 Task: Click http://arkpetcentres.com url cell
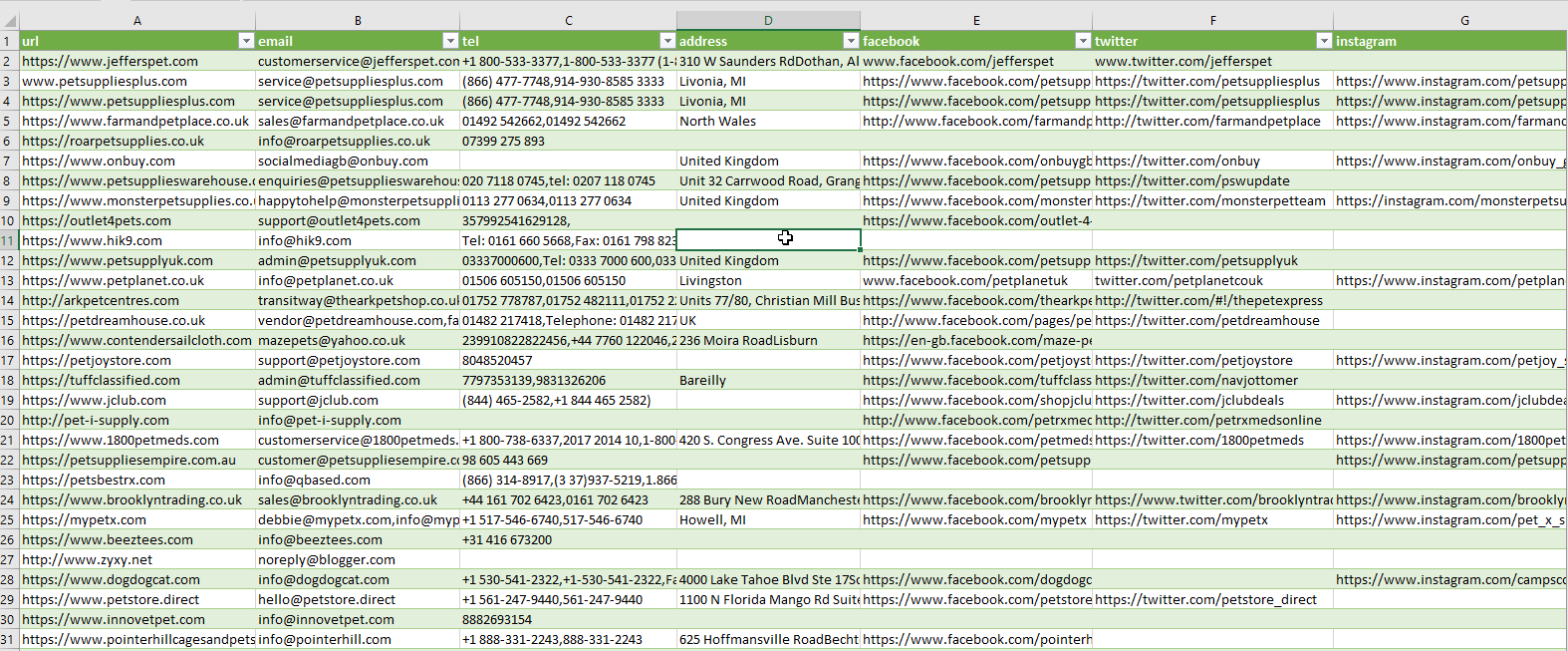coord(137,300)
